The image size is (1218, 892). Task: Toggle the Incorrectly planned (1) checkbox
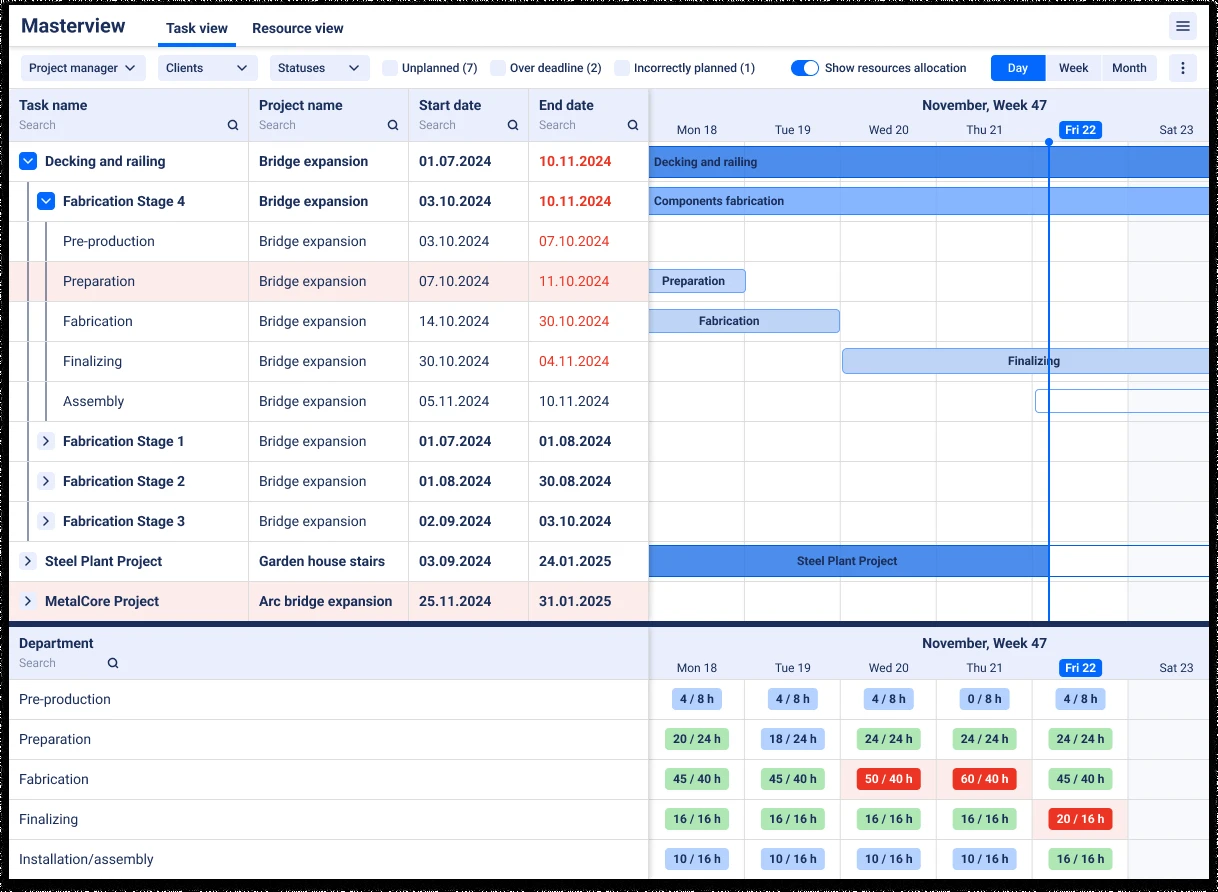[622, 68]
